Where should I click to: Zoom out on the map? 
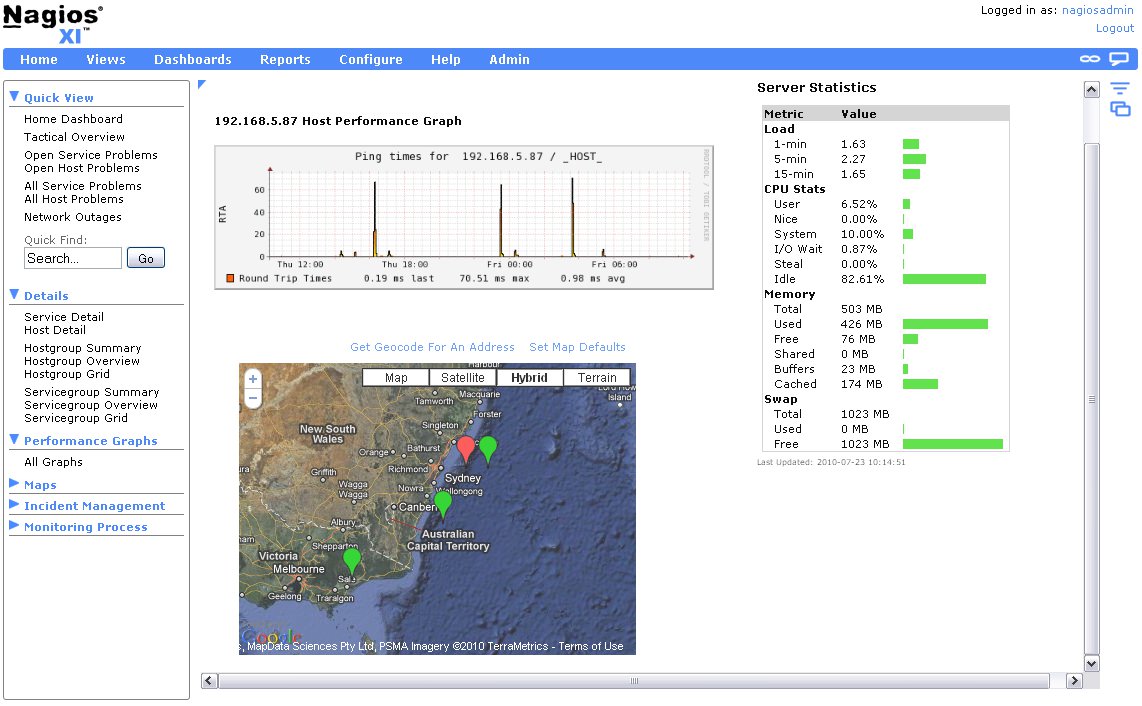[x=253, y=398]
